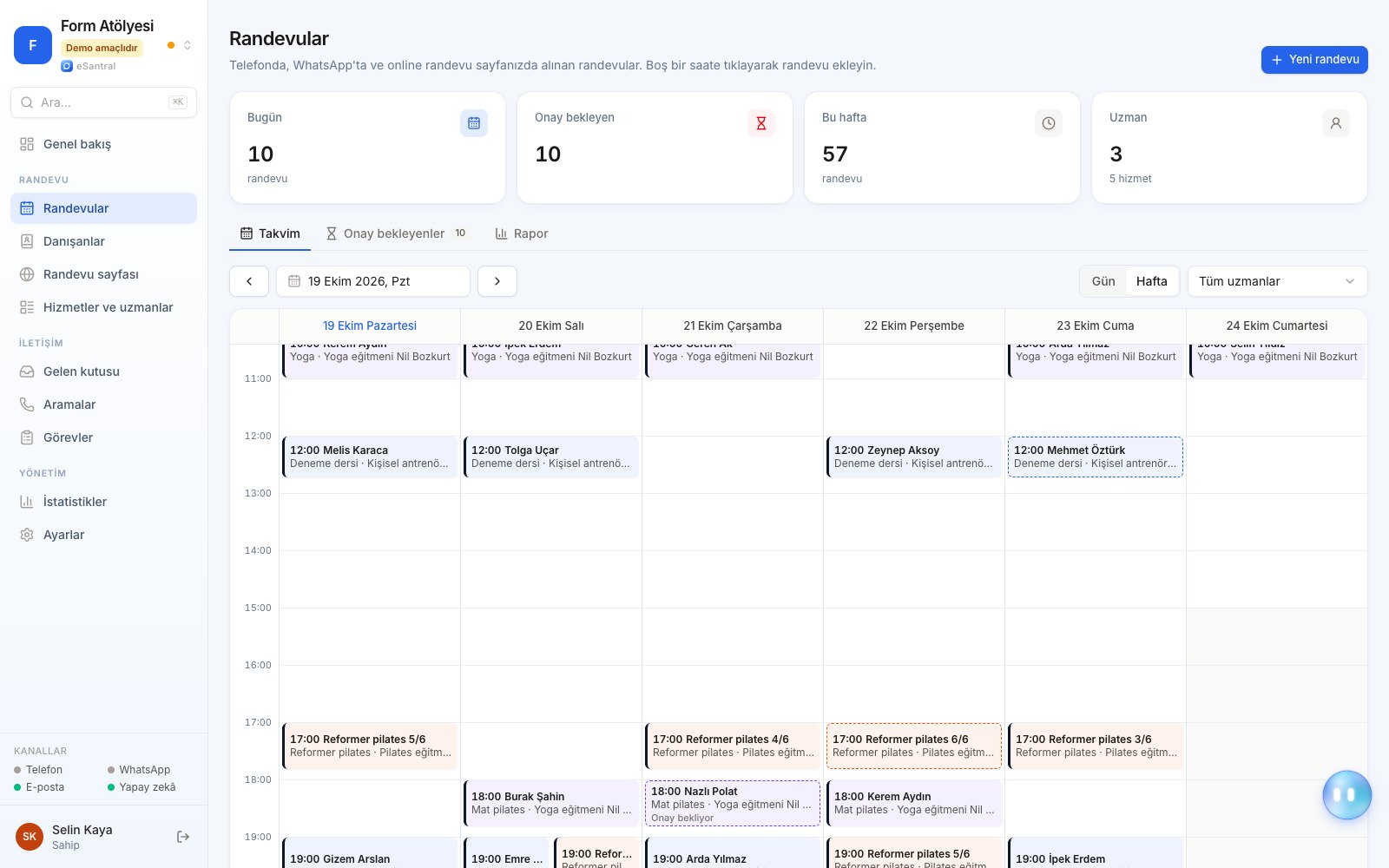Select the Takvim tab
Screen dimensions: 1389x868
coord(270,233)
